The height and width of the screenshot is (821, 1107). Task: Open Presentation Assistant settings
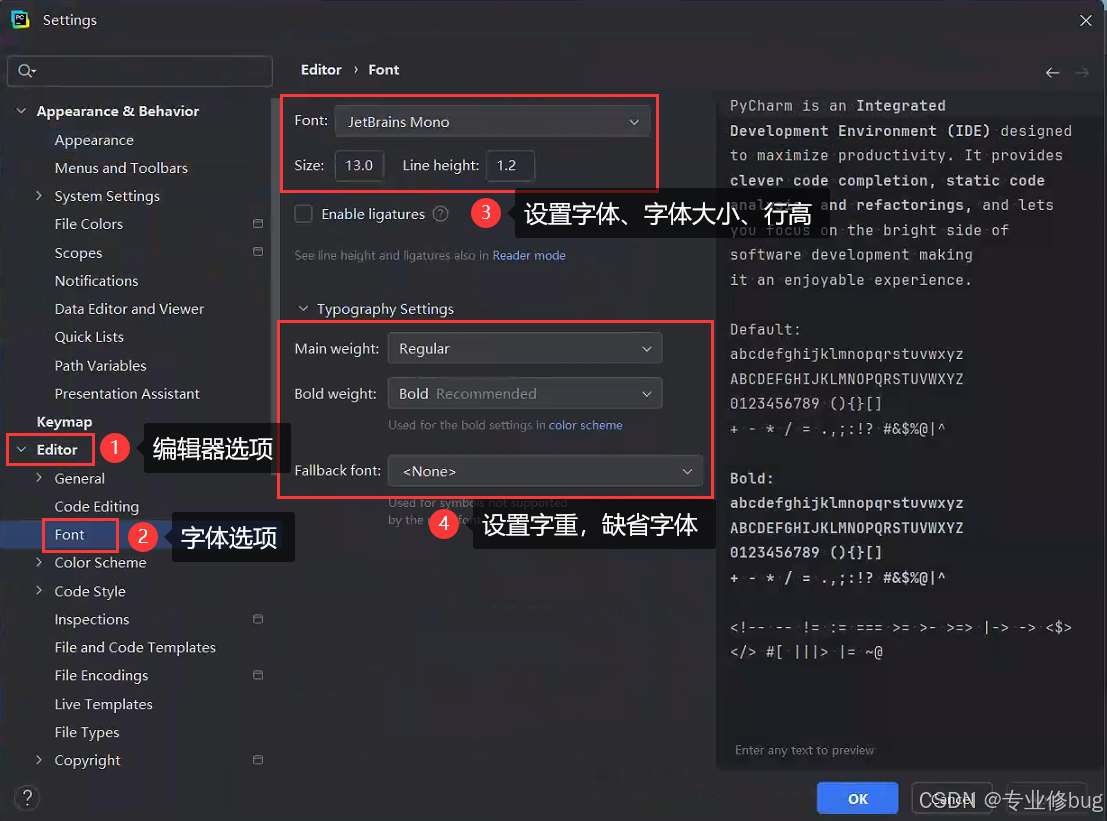[x=126, y=394]
